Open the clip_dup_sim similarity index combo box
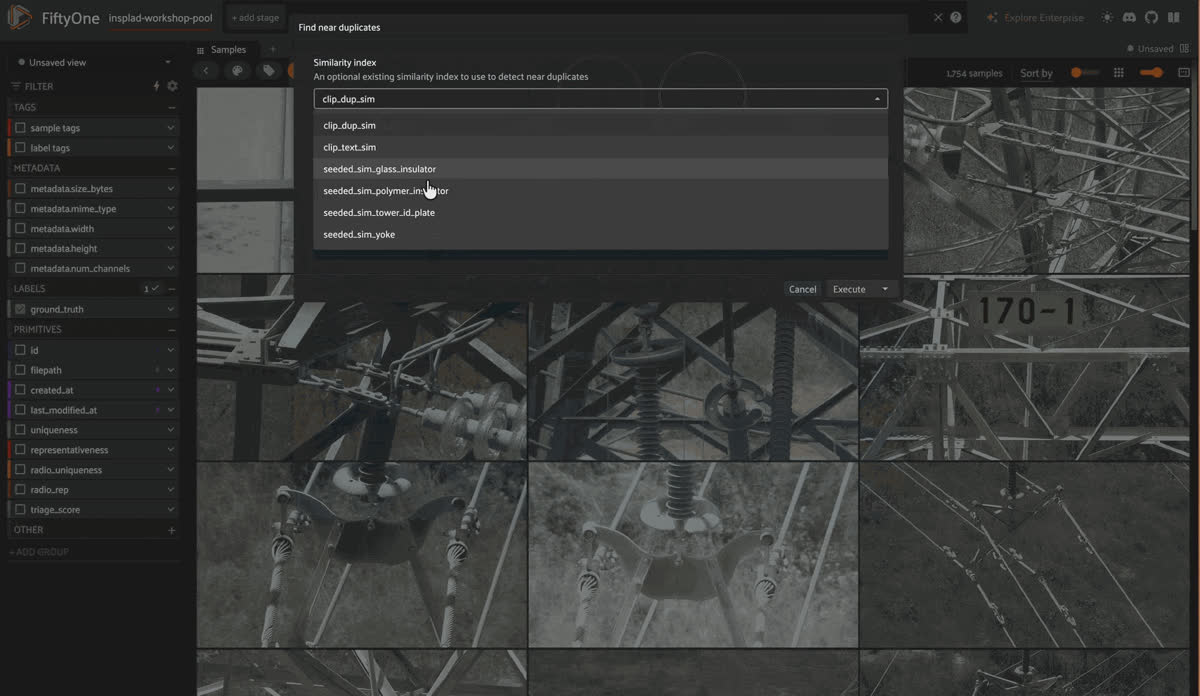1200x696 pixels. (x=600, y=99)
